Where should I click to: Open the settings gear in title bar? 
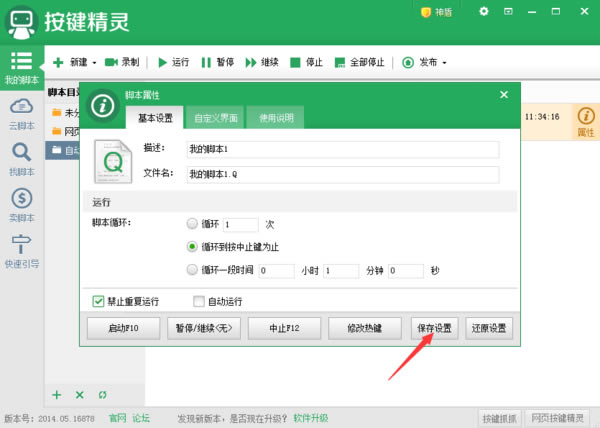[484, 12]
